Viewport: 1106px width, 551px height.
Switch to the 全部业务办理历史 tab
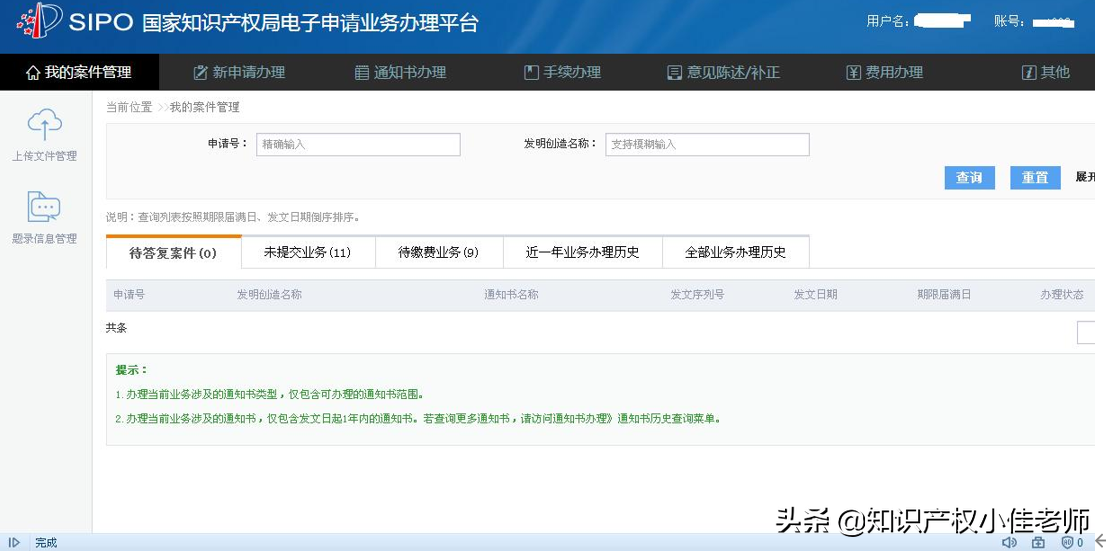[736, 253]
